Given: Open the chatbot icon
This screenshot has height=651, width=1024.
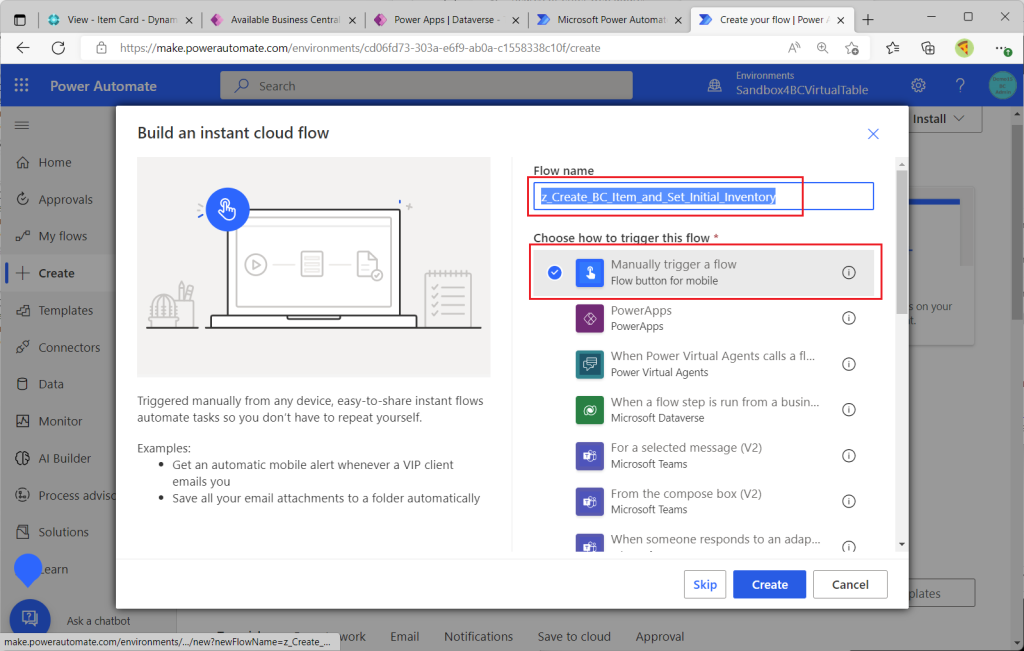Looking at the screenshot, I should [x=30, y=617].
